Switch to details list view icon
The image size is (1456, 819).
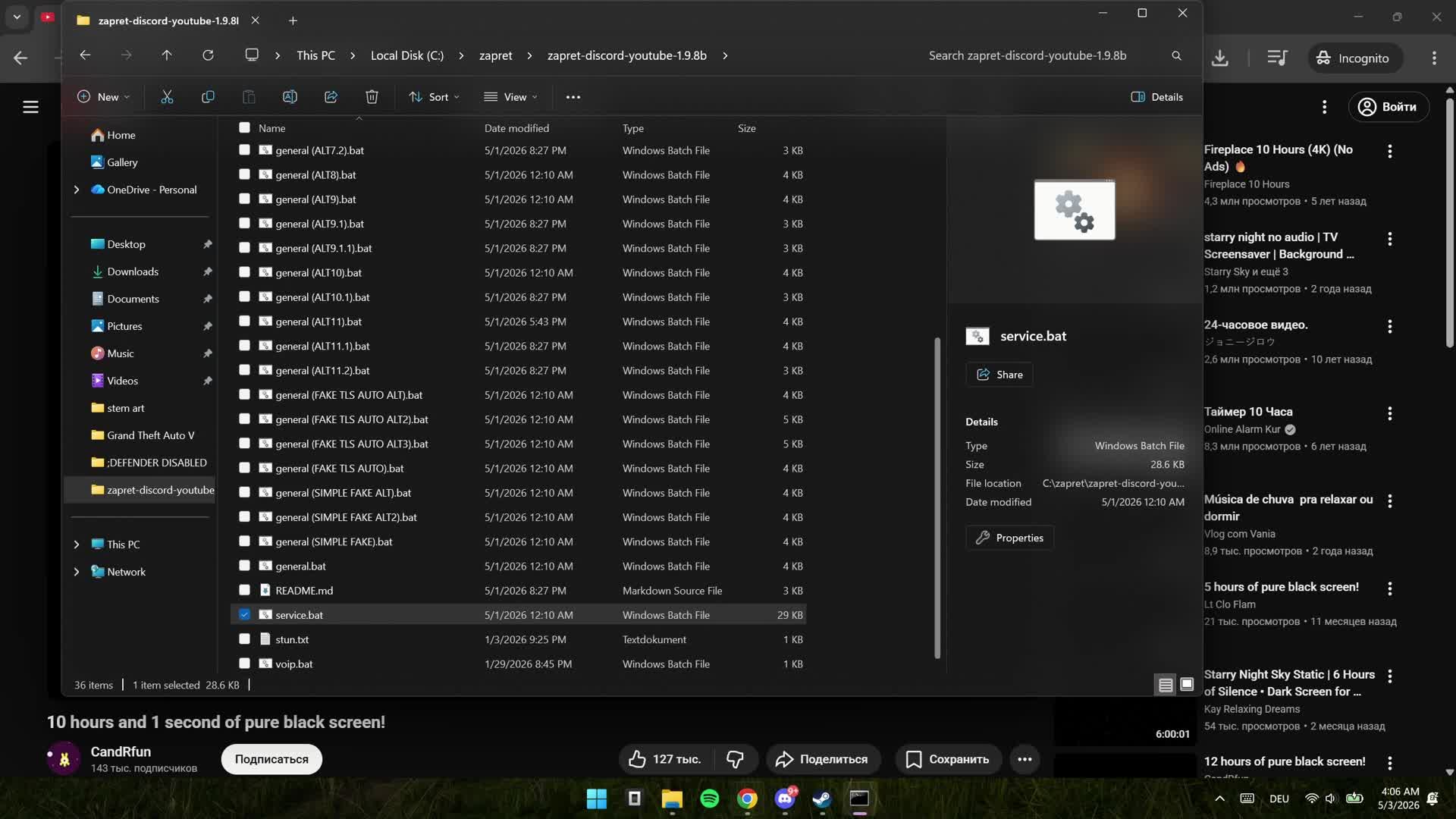click(x=1166, y=685)
